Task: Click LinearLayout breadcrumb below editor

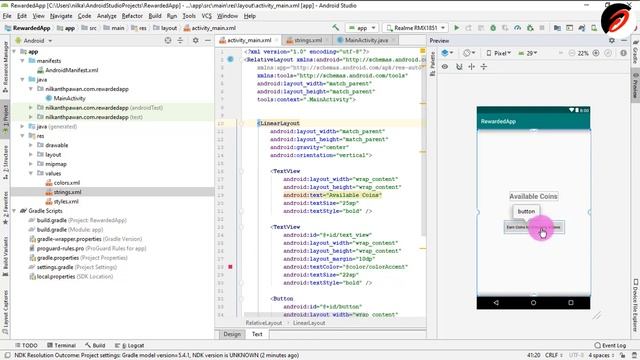Action: point(309,323)
